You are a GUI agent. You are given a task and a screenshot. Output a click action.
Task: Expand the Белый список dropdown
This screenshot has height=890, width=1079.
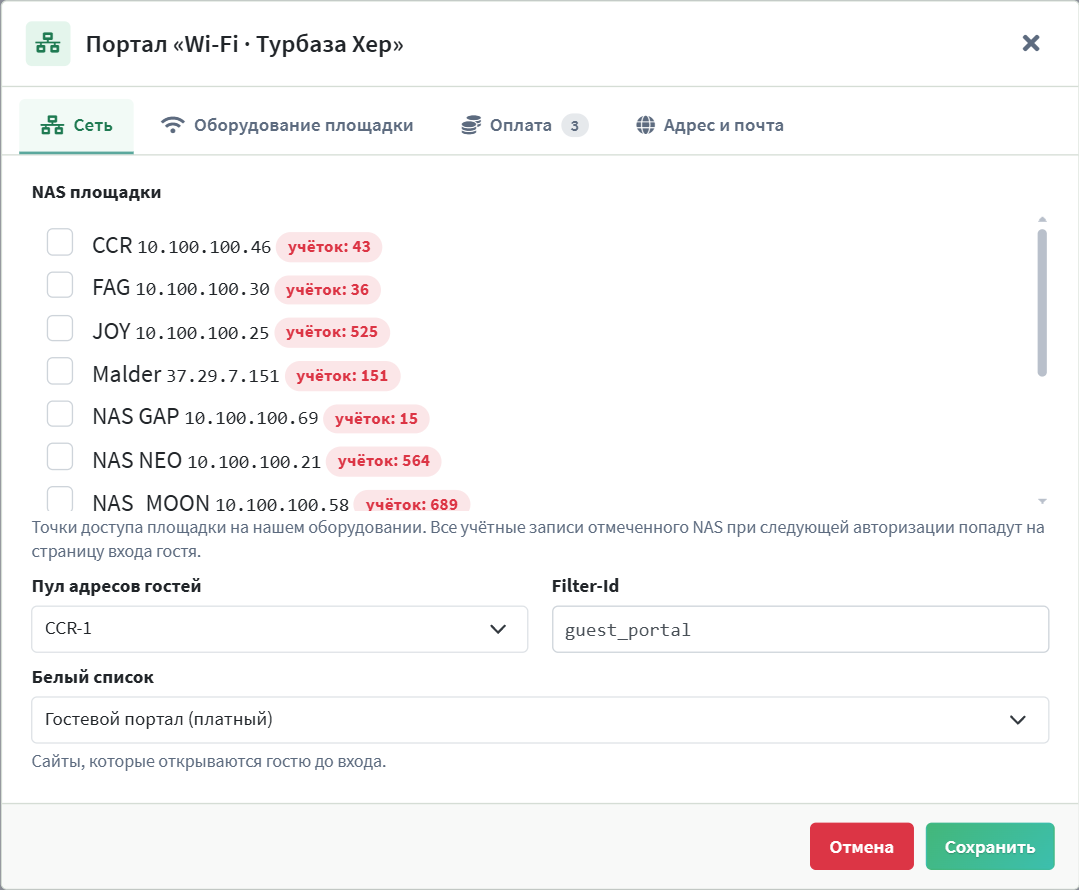click(x=540, y=720)
